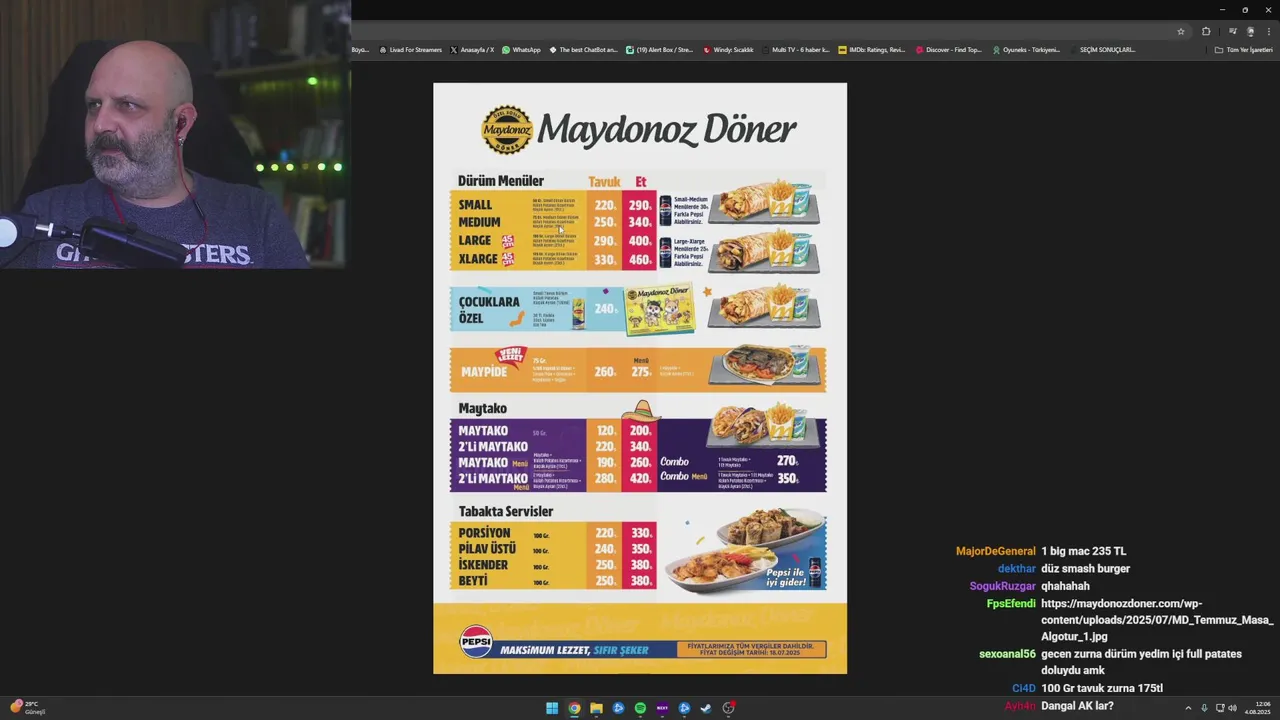Viewport: 1280px width, 720px height.
Task: Click chat username FpsEfendi
Action: 1011,604
